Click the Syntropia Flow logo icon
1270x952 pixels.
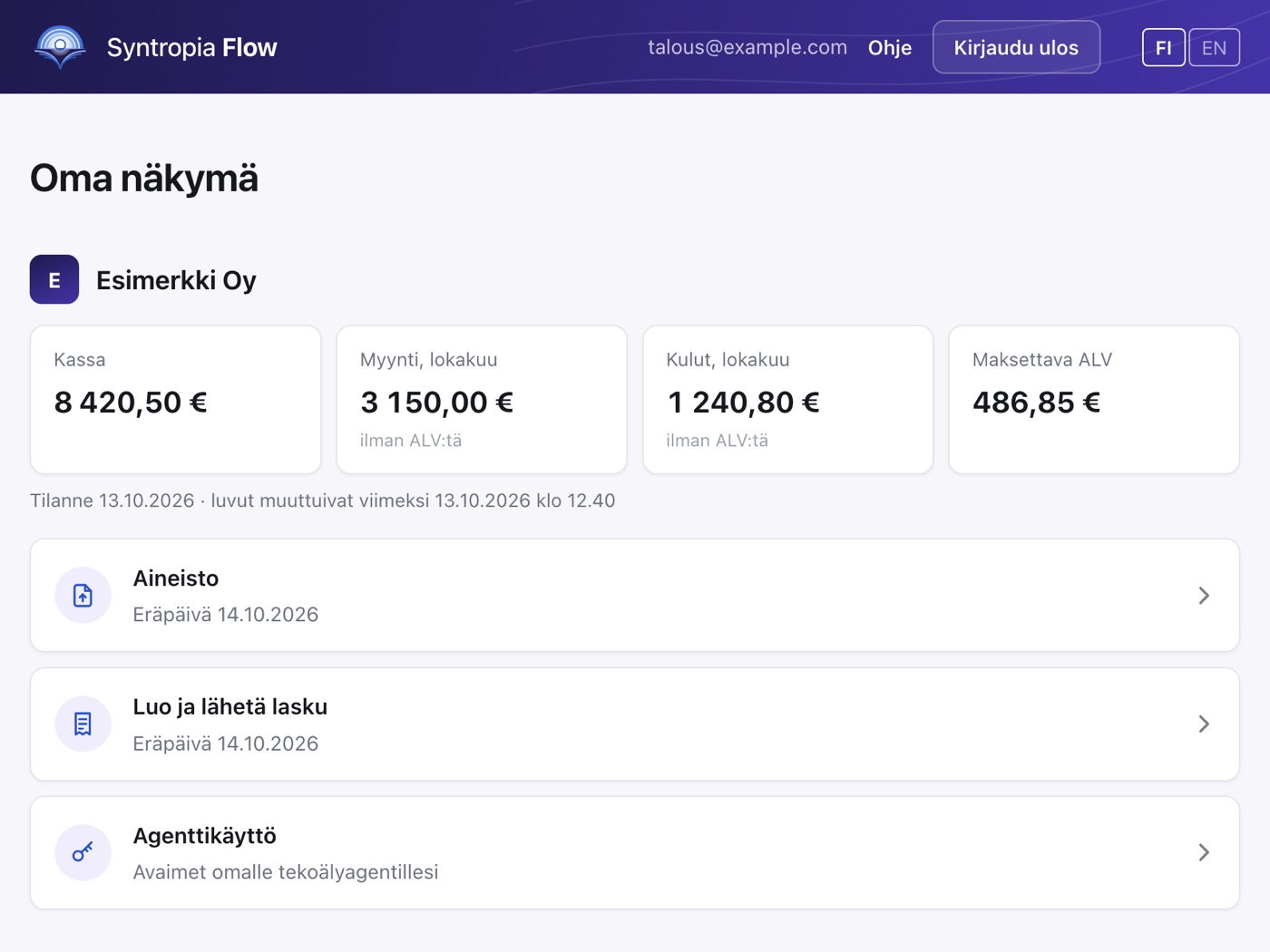60,47
